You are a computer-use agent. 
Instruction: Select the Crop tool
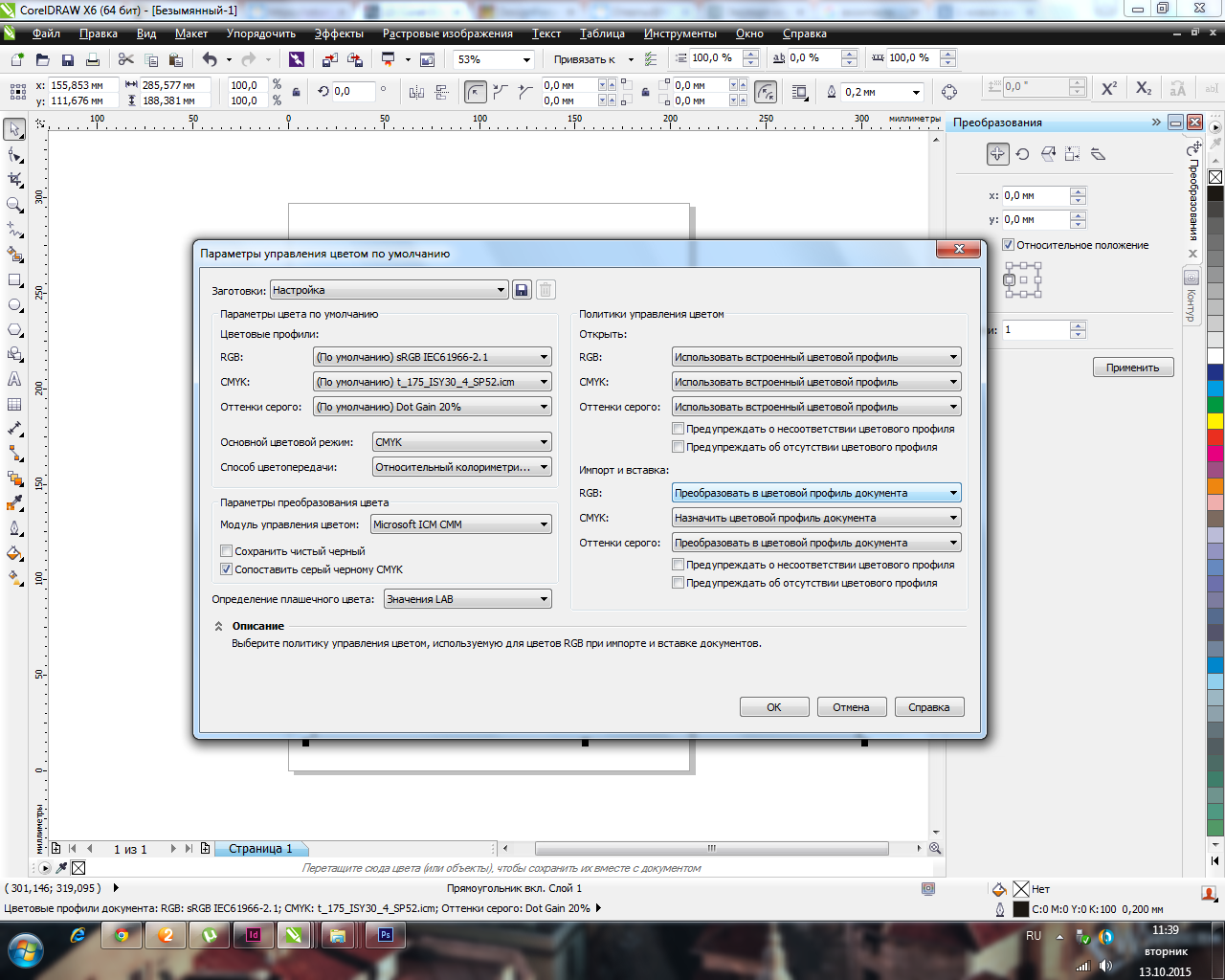15,179
